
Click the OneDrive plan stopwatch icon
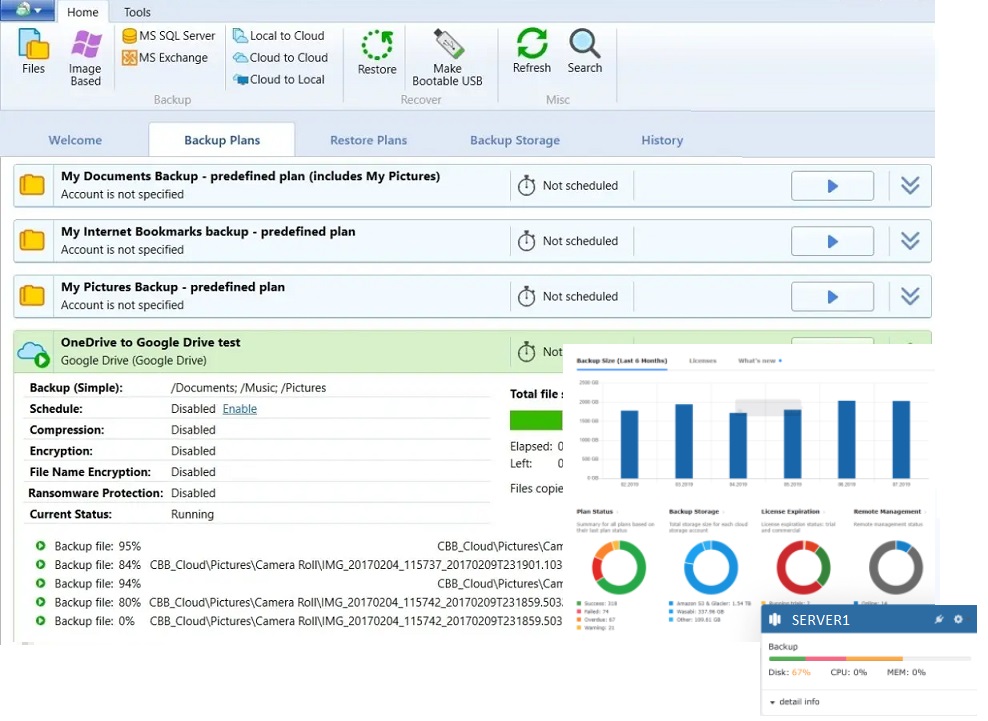tap(526, 352)
